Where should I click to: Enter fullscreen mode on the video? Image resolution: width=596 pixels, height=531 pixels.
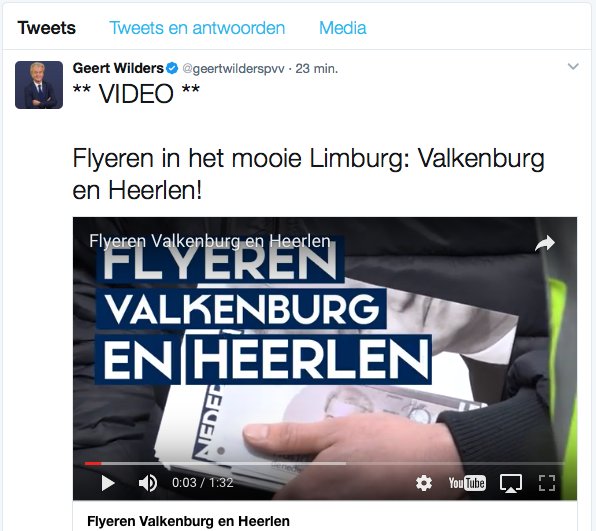pyautogui.click(x=547, y=483)
